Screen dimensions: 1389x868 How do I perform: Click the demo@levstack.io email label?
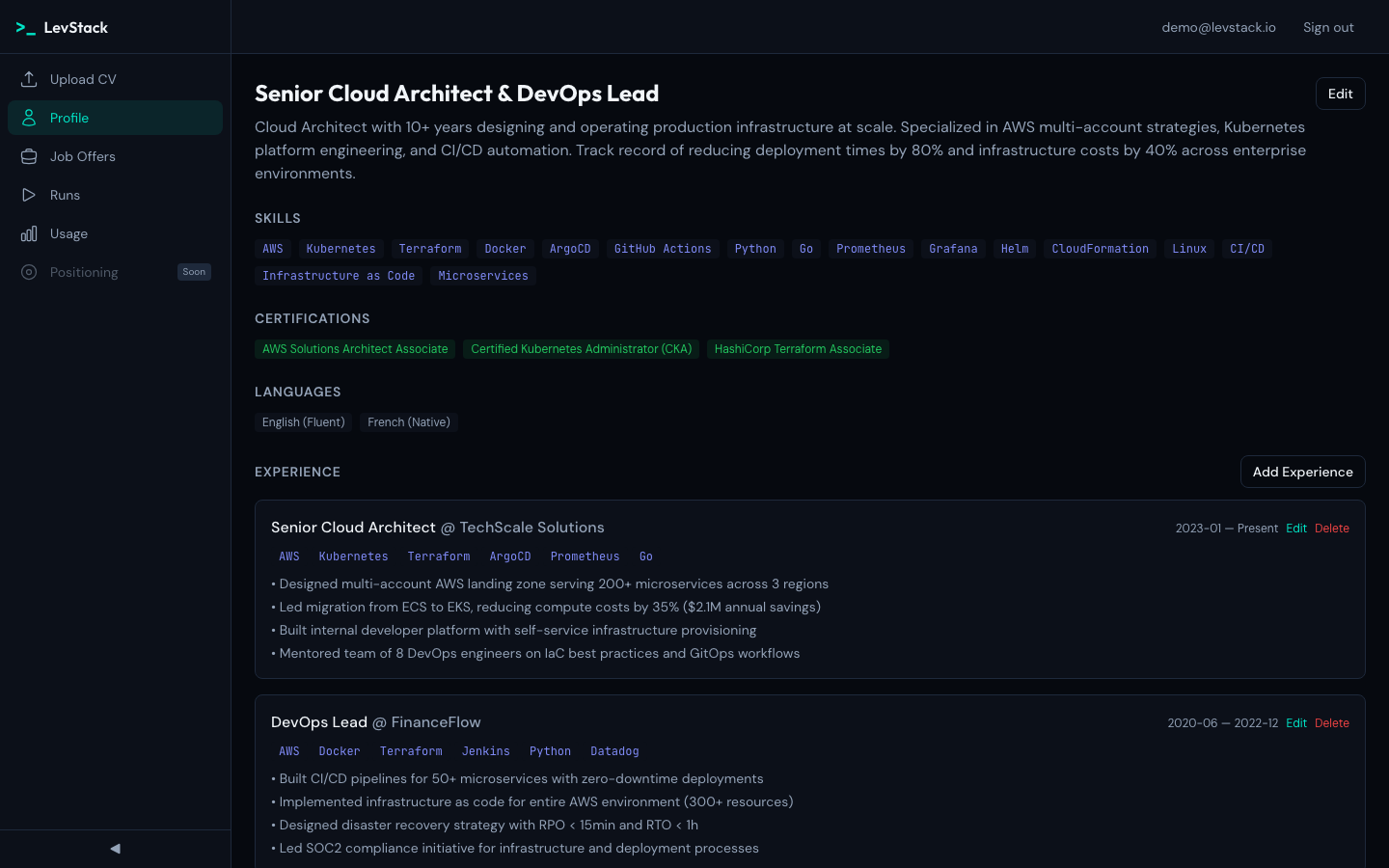1218,27
